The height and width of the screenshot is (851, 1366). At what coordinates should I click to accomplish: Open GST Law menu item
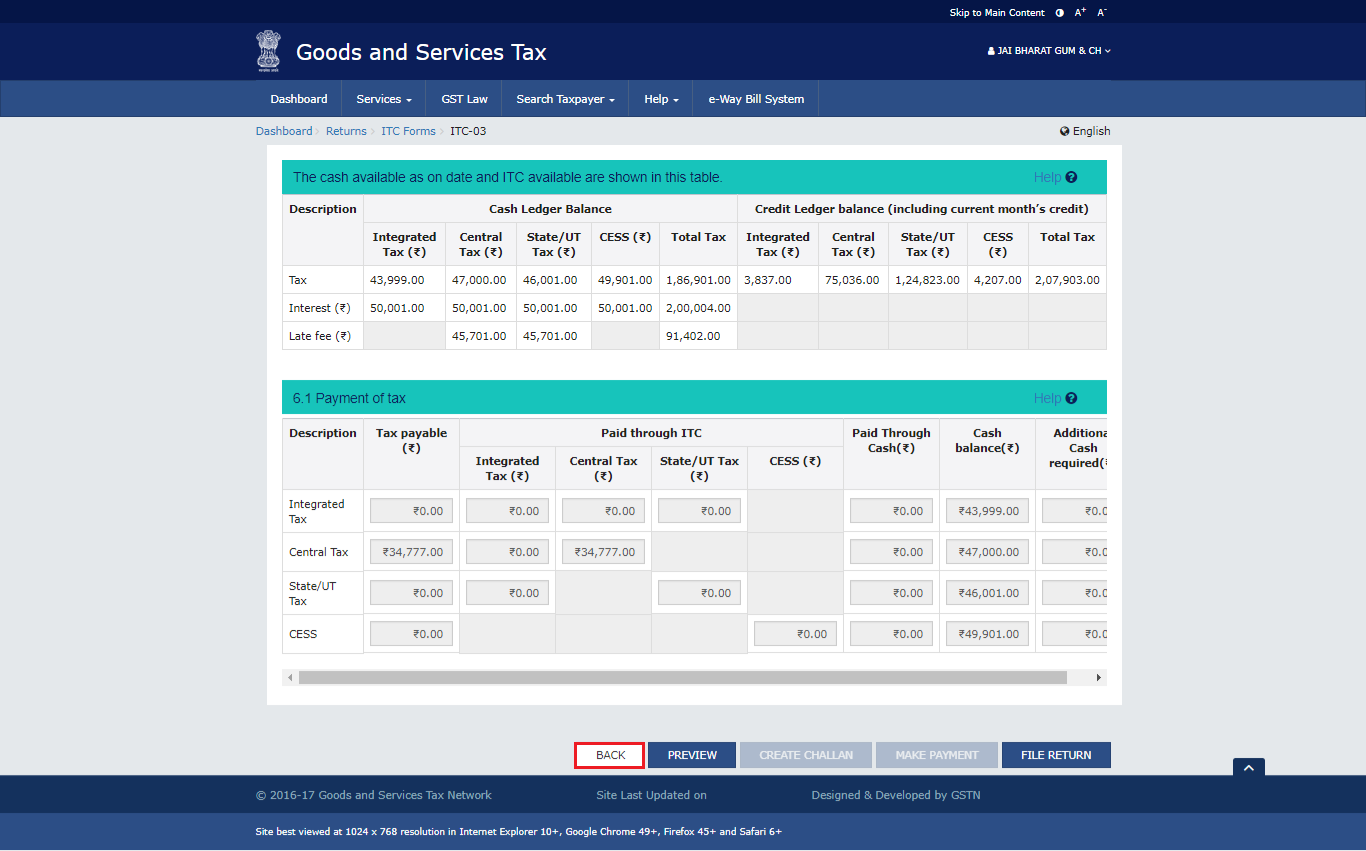tap(465, 99)
